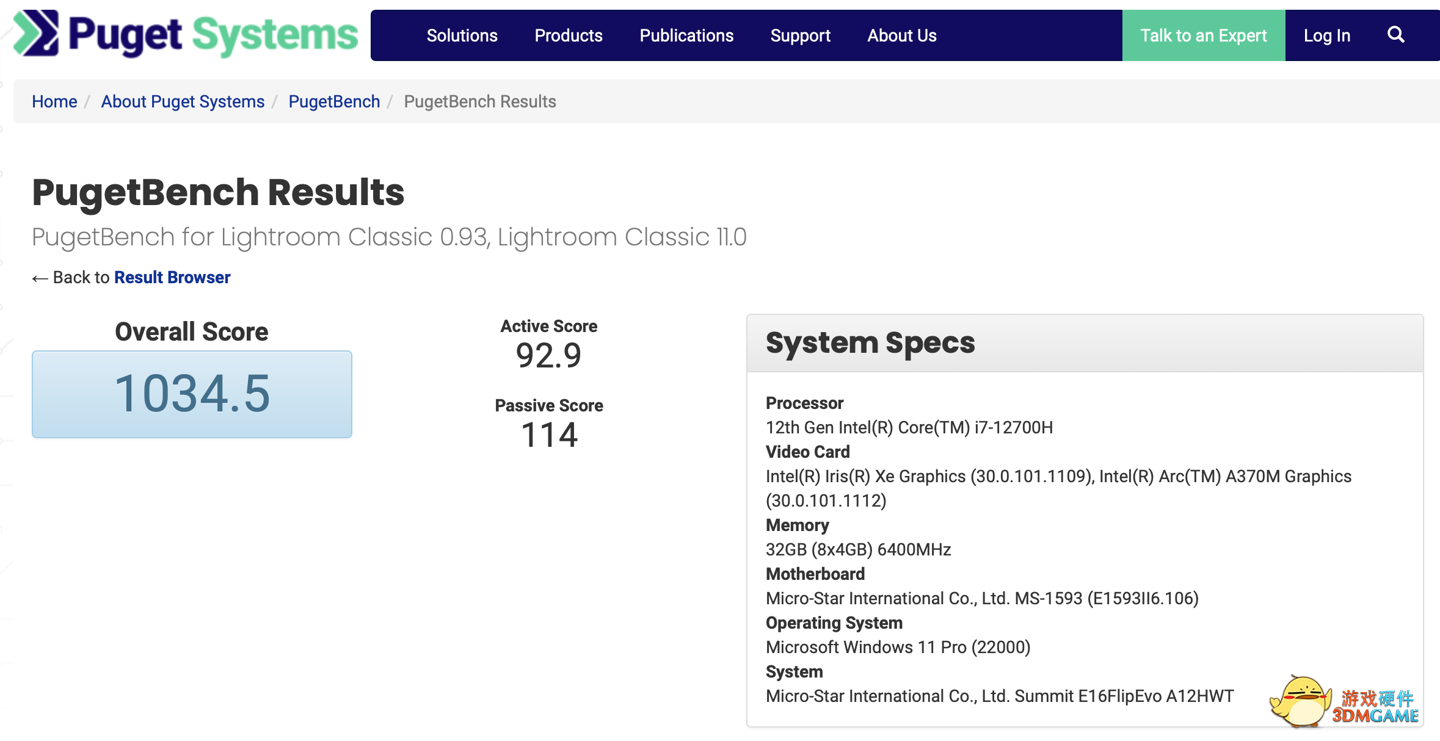Open the search magnifier icon
This screenshot has height=741, width=1440.
tap(1396, 35)
